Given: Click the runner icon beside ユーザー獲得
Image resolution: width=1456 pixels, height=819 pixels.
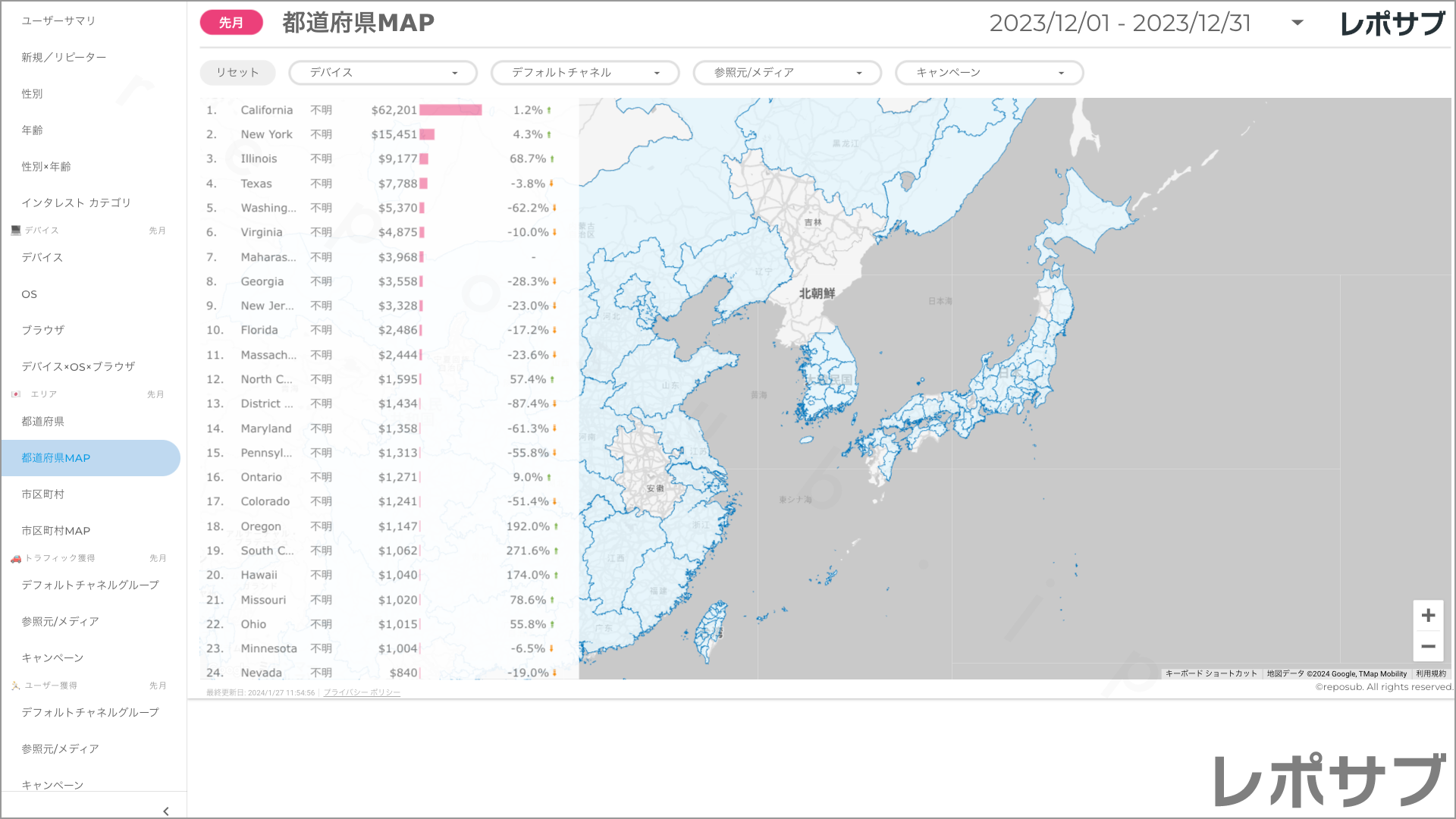Looking at the screenshot, I should coord(16,686).
